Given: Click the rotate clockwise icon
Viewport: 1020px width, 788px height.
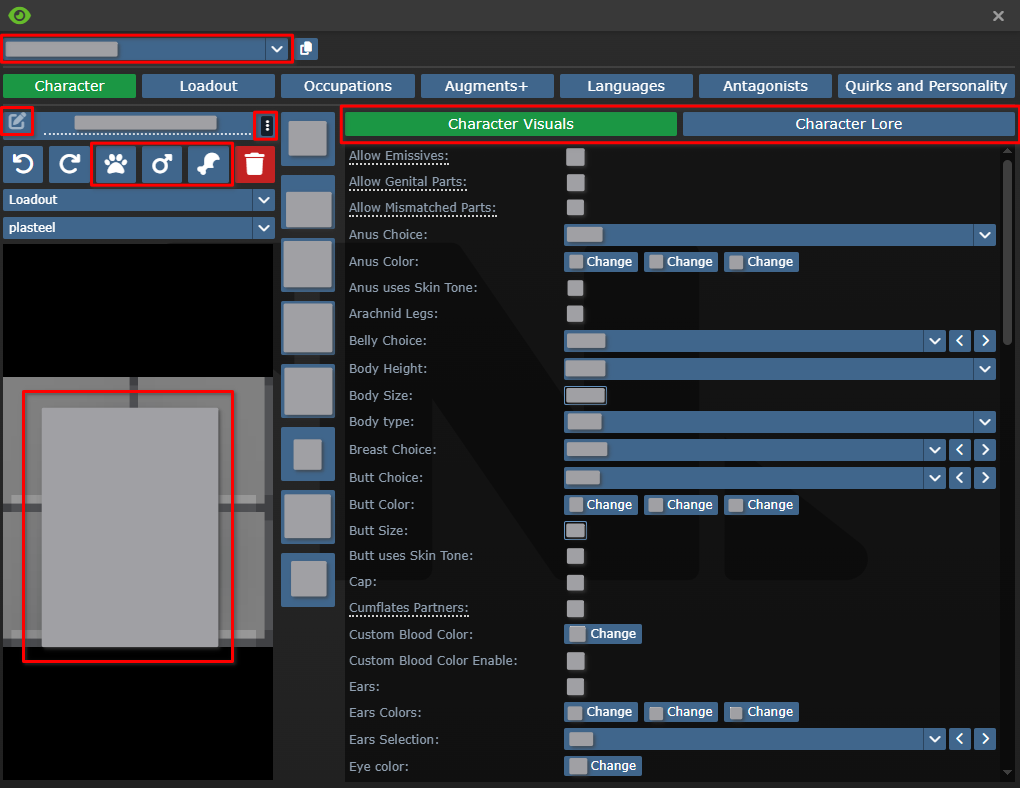Looking at the screenshot, I should (x=69, y=164).
